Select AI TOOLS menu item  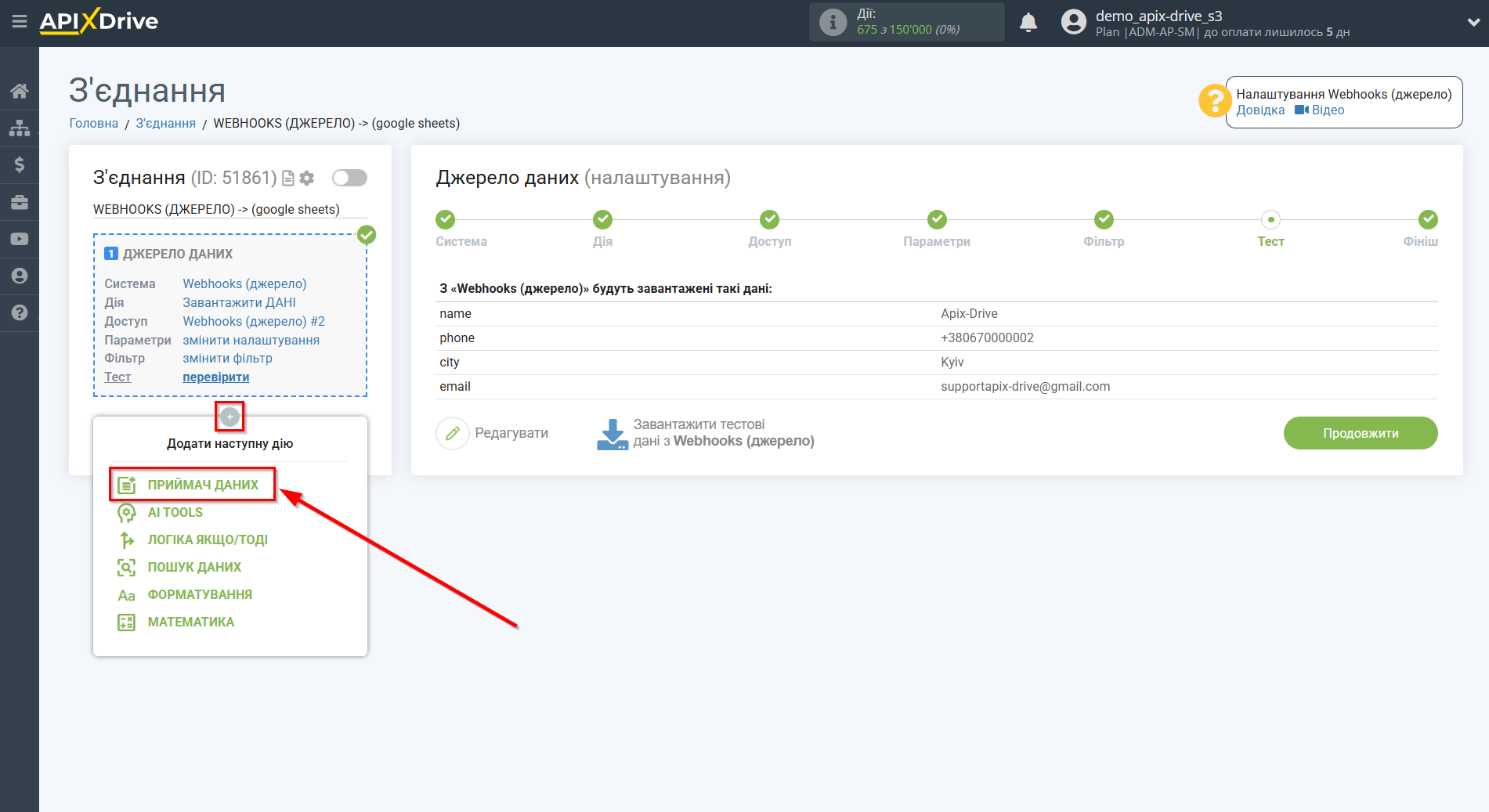[x=175, y=512]
